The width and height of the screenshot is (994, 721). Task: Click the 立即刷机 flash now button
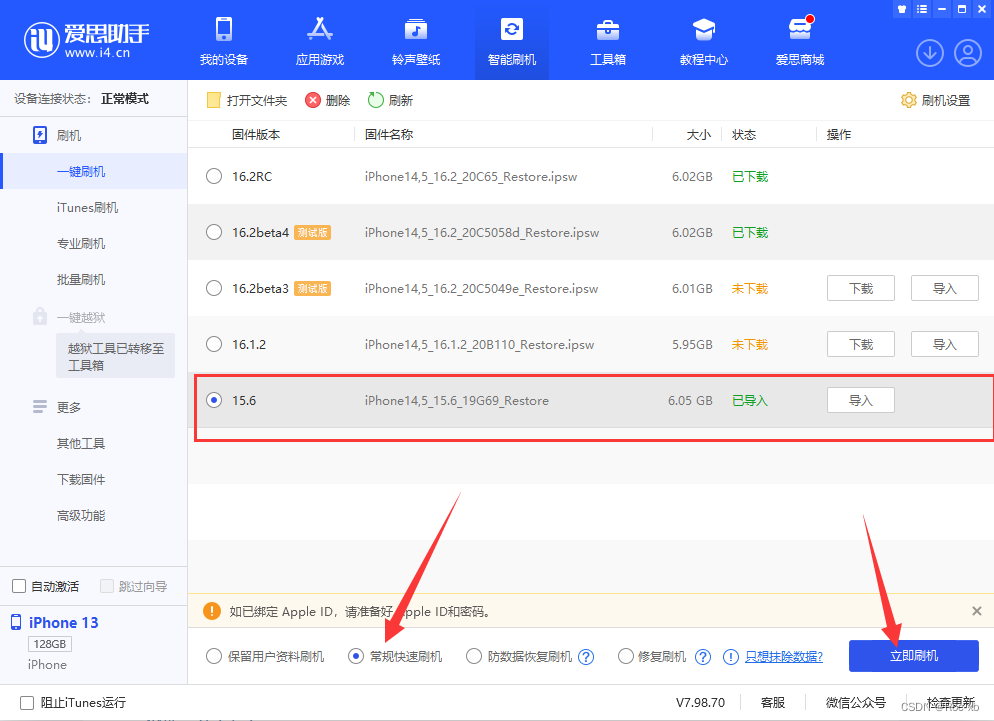click(x=913, y=656)
